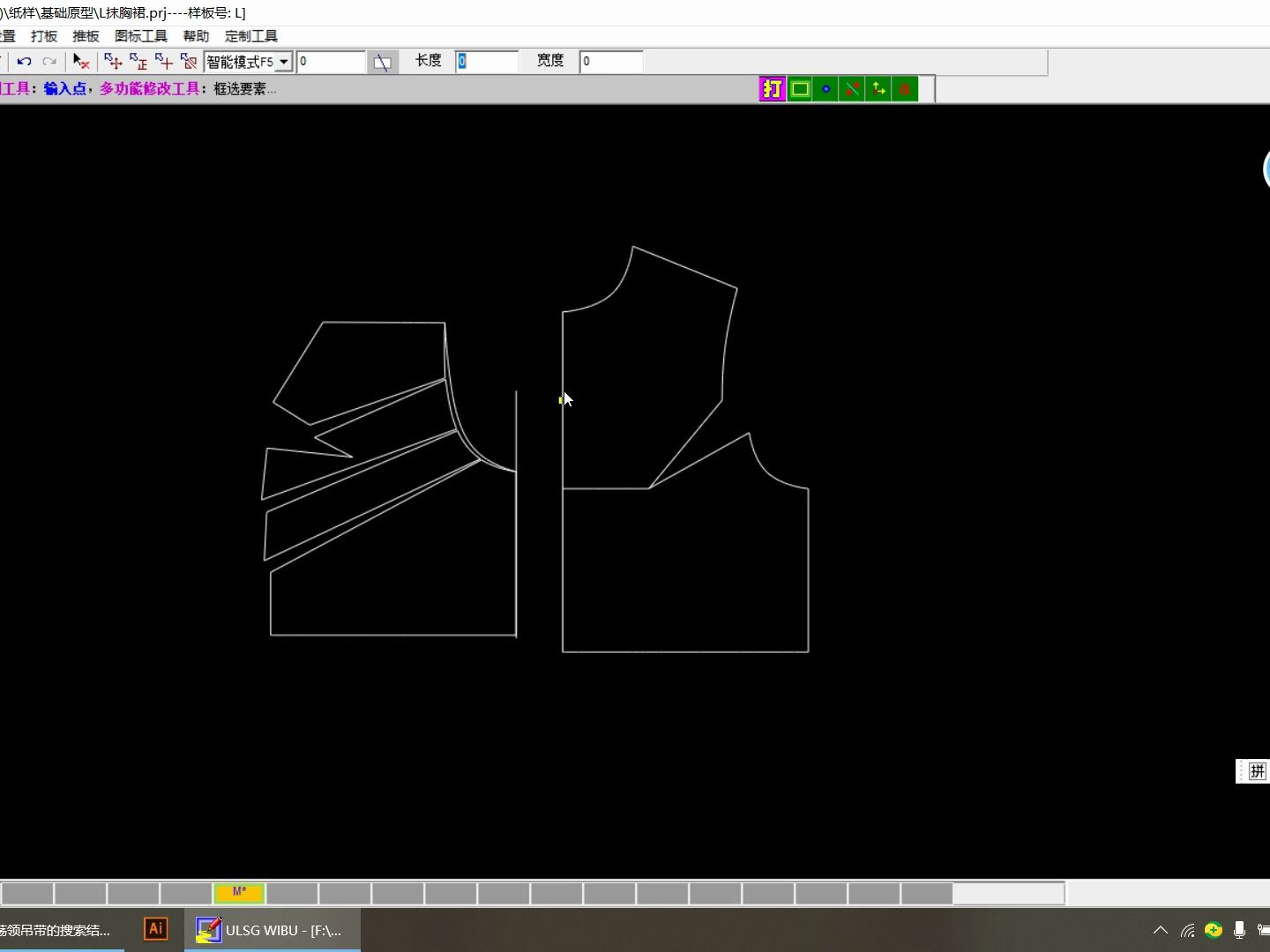The image size is (1270, 952).
Task: Click the red line-with-dots icon on green
Action: (852, 89)
